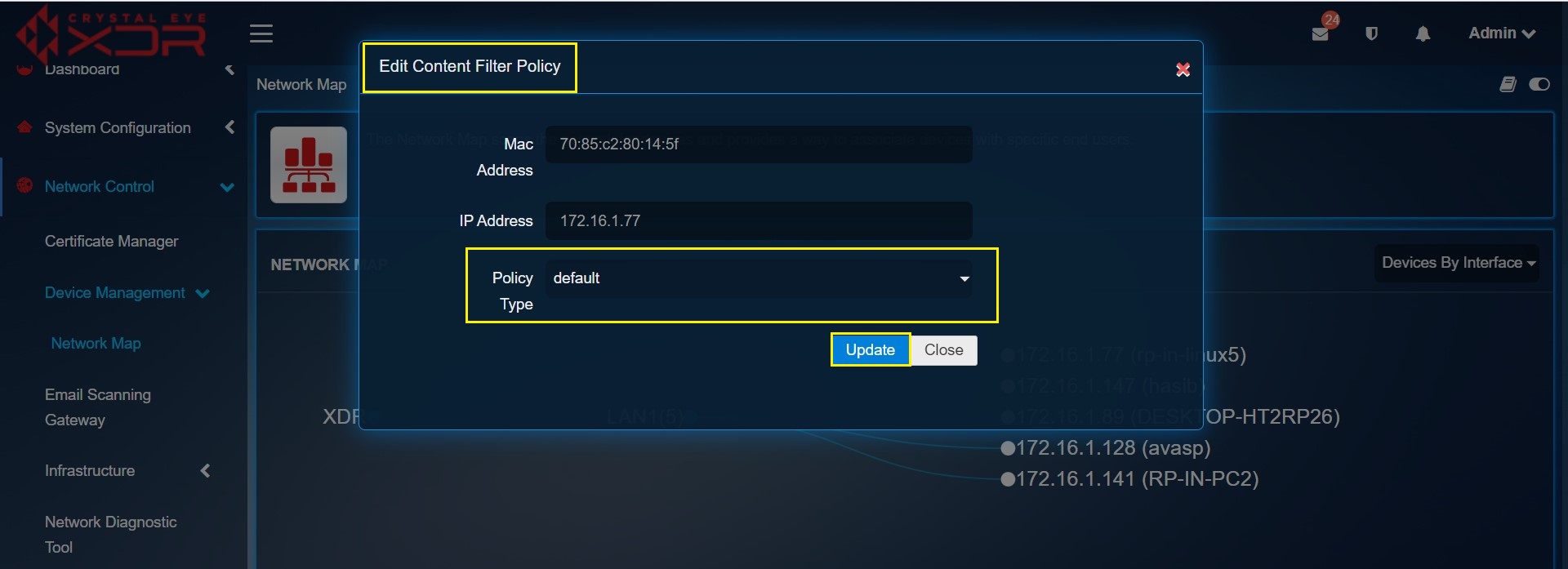The image size is (1568, 569).
Task: Select Email Scanning Gateway menu item
Action: 98,407
